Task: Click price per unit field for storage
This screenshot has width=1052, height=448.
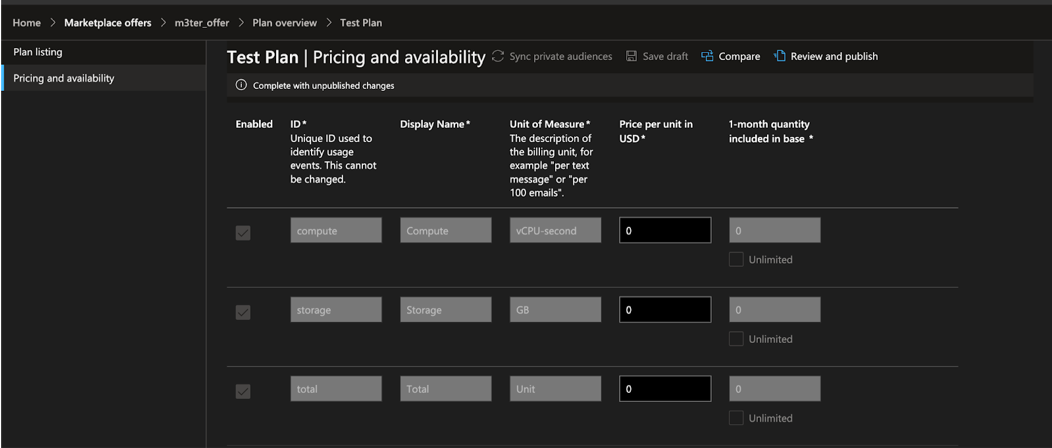Action: [665, 310]
